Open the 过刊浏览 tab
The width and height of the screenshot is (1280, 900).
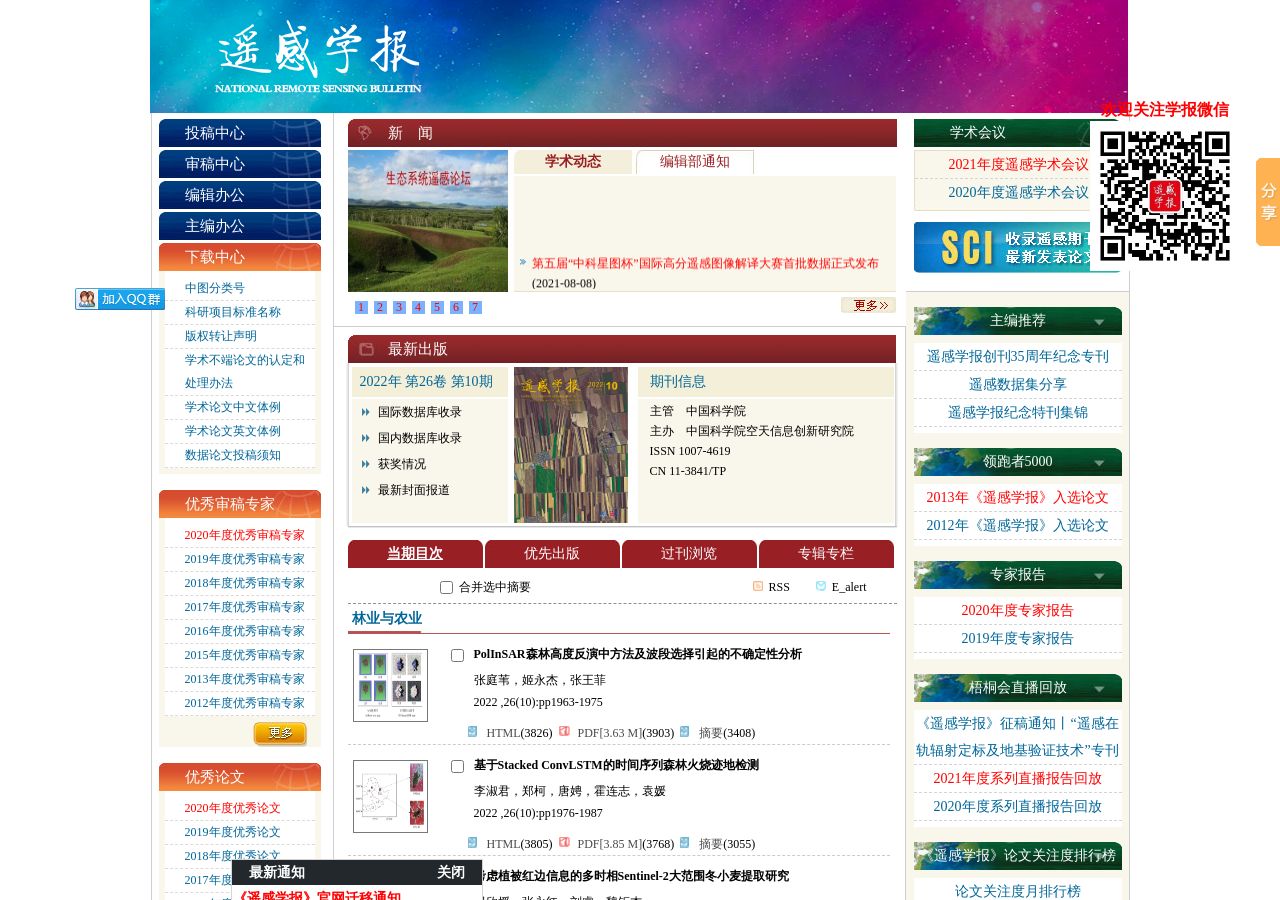689,554
